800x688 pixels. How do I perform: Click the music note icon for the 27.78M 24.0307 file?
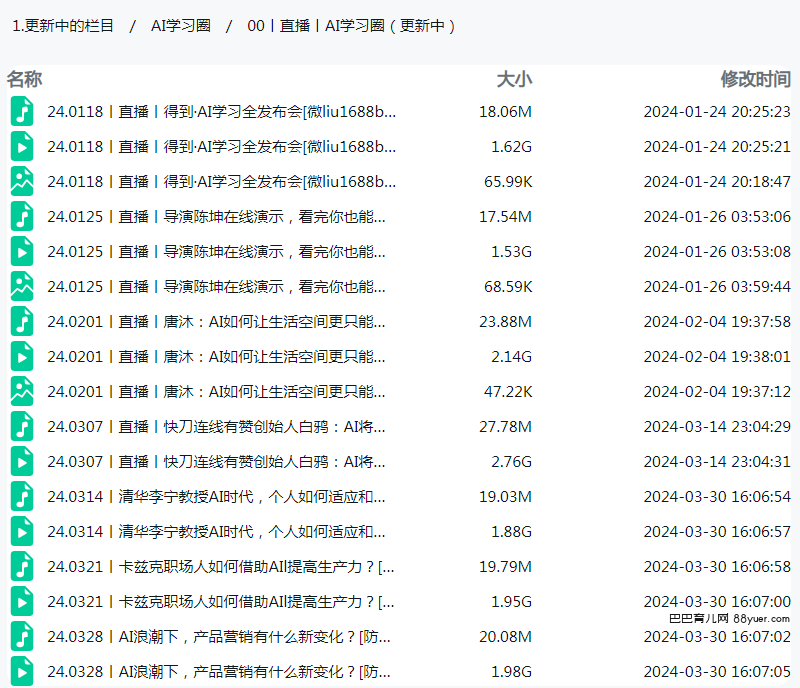pos(22,426)
